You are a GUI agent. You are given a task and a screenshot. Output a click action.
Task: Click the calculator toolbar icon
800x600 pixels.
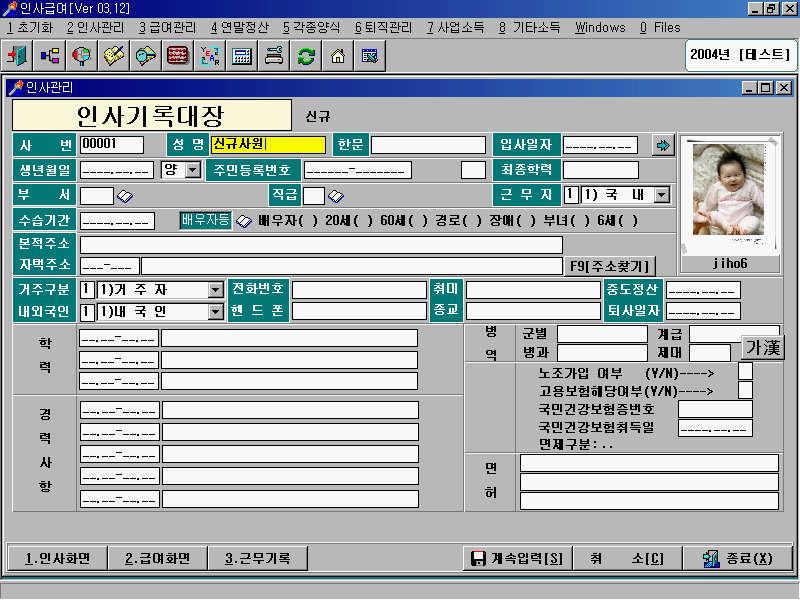click(242, 55)
